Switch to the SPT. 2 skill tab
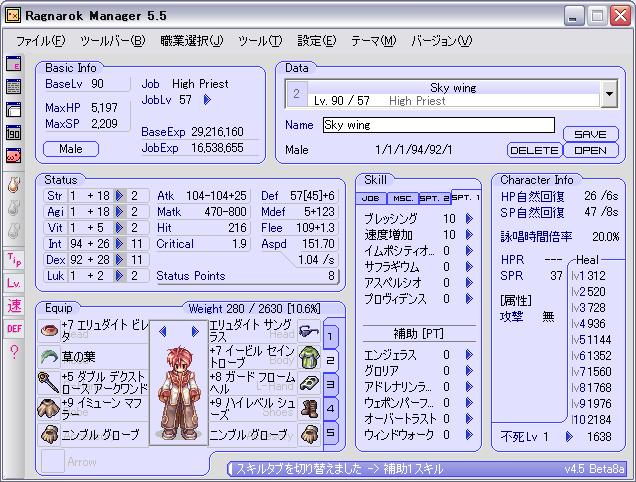The image size is (636, 482). 434,198
